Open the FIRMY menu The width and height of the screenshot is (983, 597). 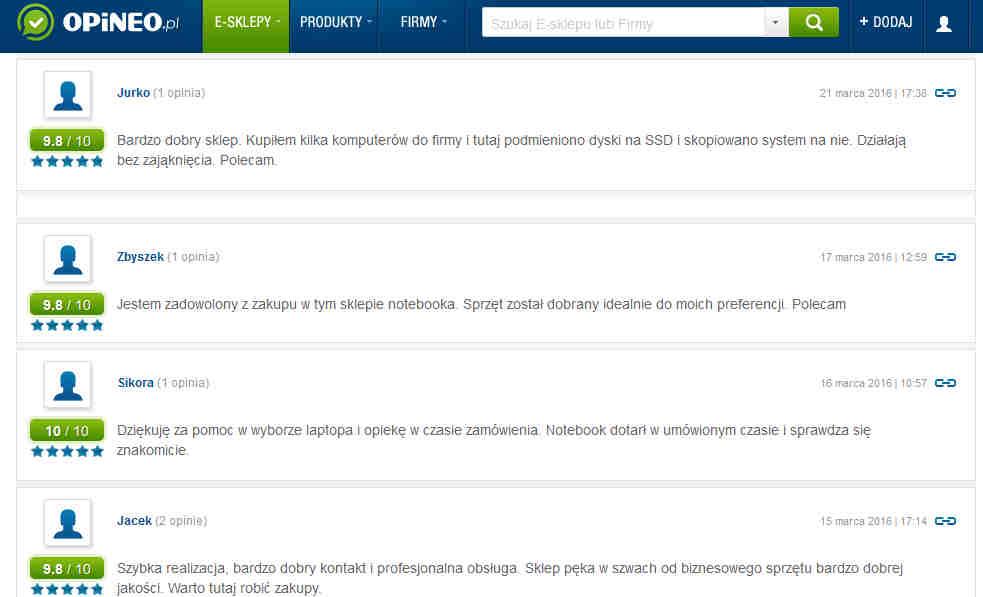423,26
